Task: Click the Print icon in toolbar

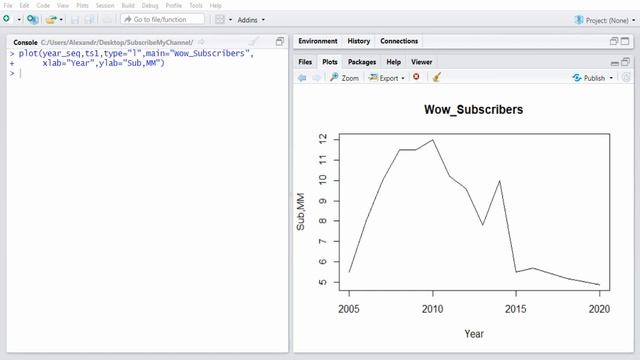Action: pos(107,19)
